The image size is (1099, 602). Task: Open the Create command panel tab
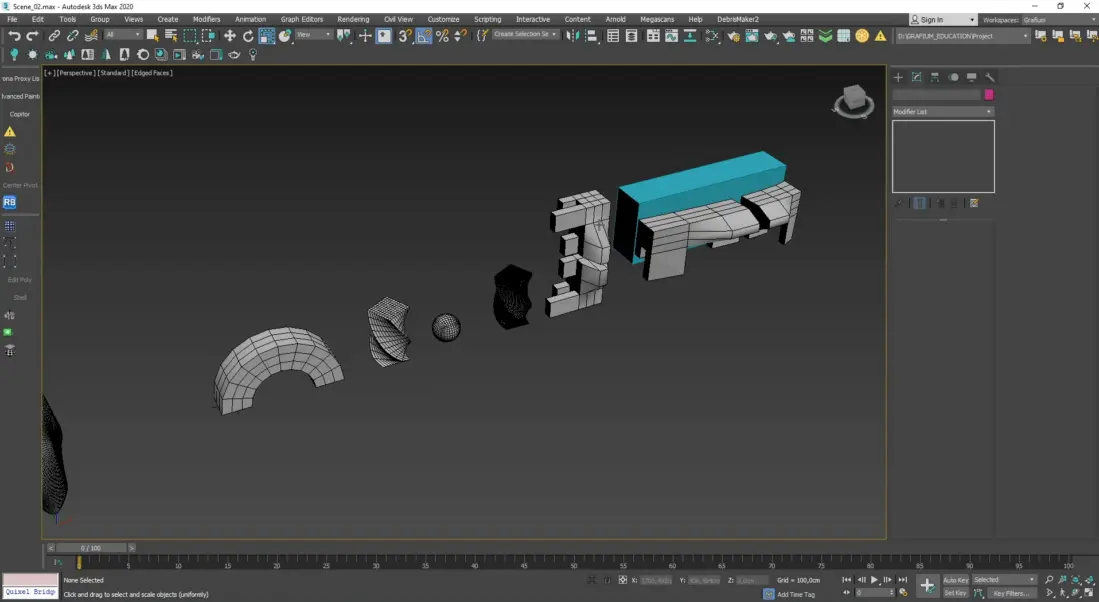coord(898,77)
